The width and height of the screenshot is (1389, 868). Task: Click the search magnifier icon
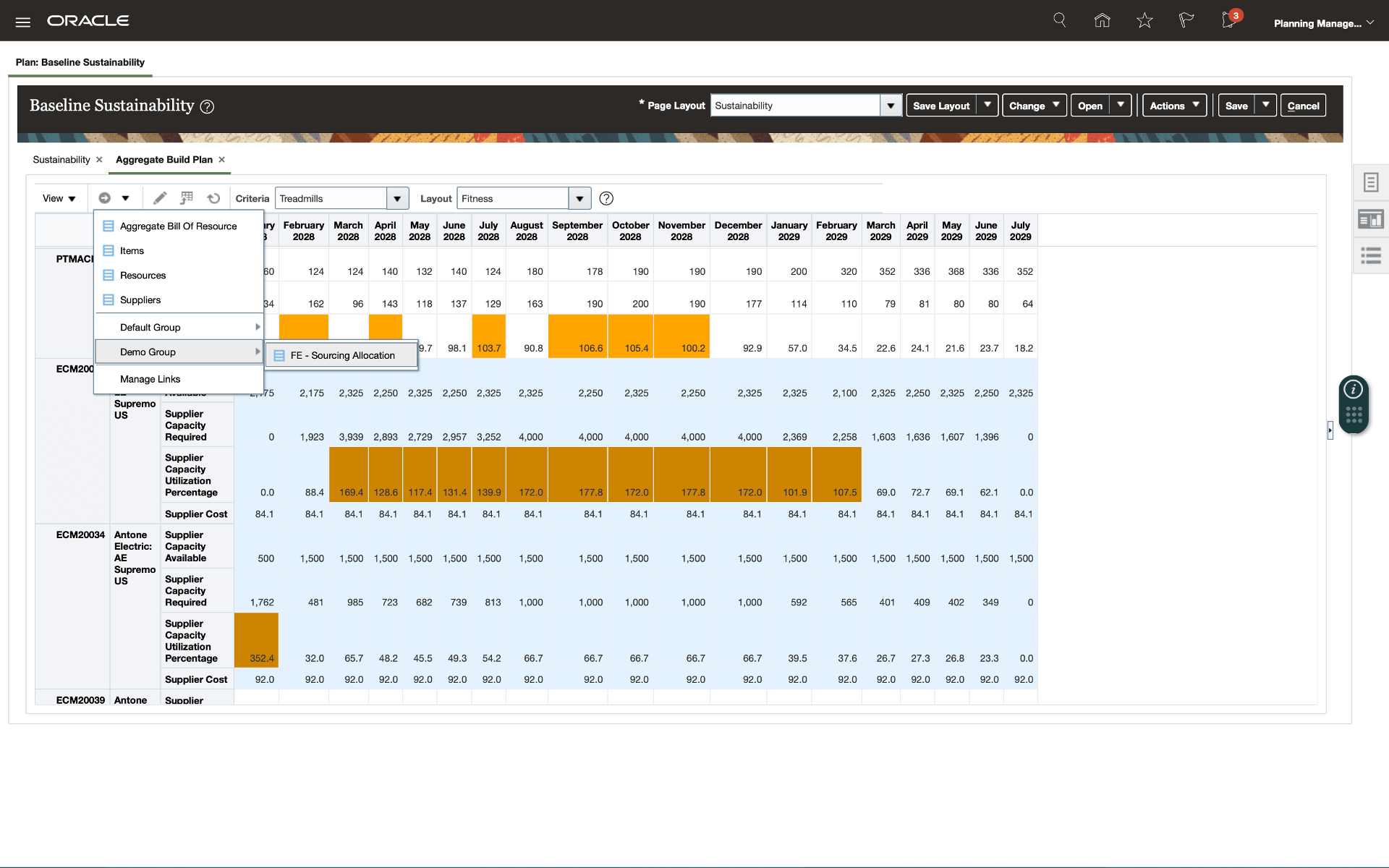(1060, 20)
